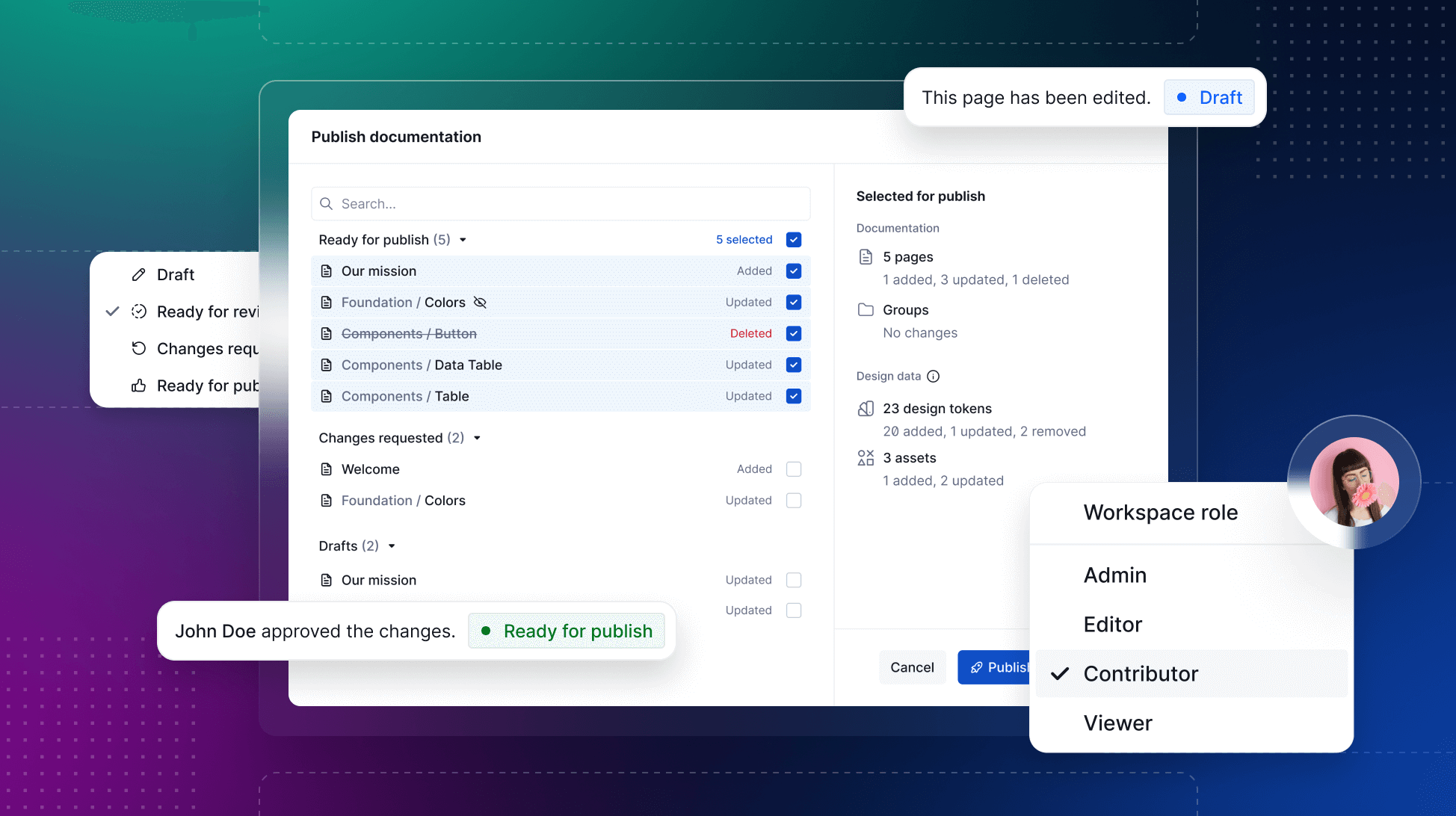Click the pencil icon next to Draft

coord(137,274)
